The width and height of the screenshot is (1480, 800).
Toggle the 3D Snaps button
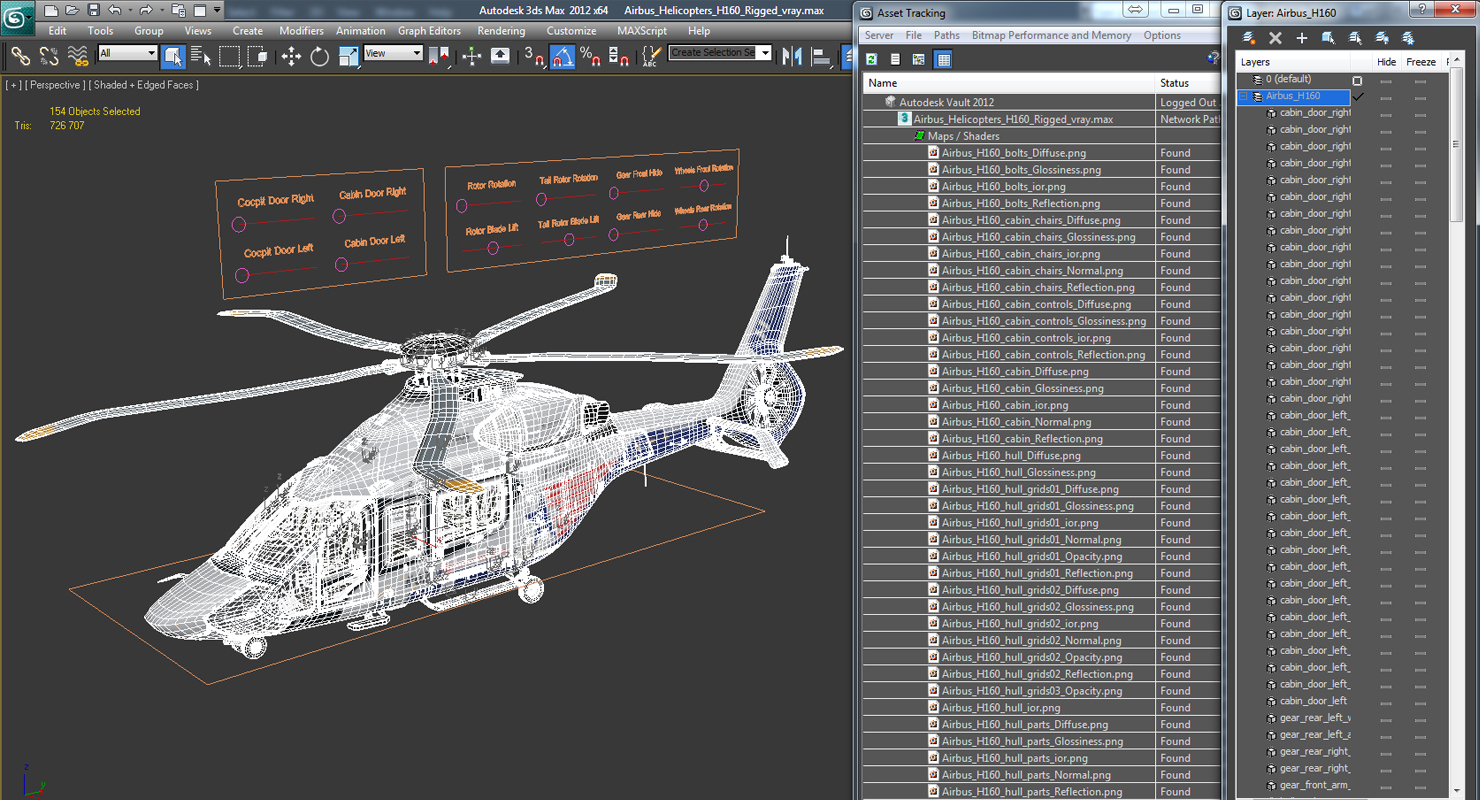click(x=534, y=56)
